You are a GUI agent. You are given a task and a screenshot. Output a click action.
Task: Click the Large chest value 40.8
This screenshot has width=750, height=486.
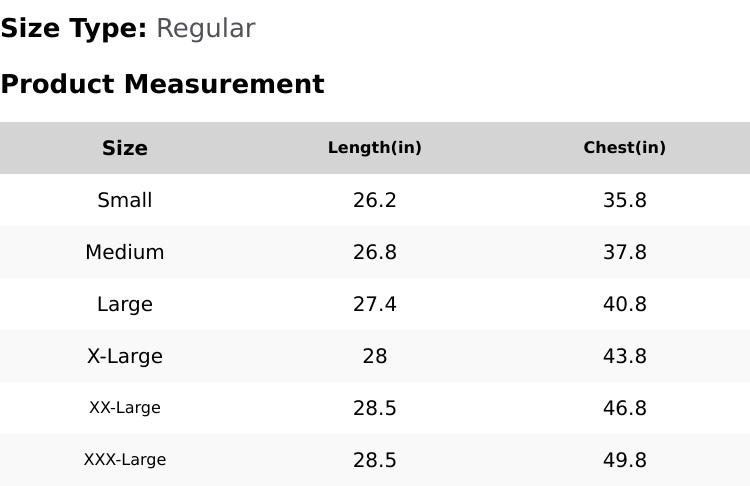click(x=625, y=304)
